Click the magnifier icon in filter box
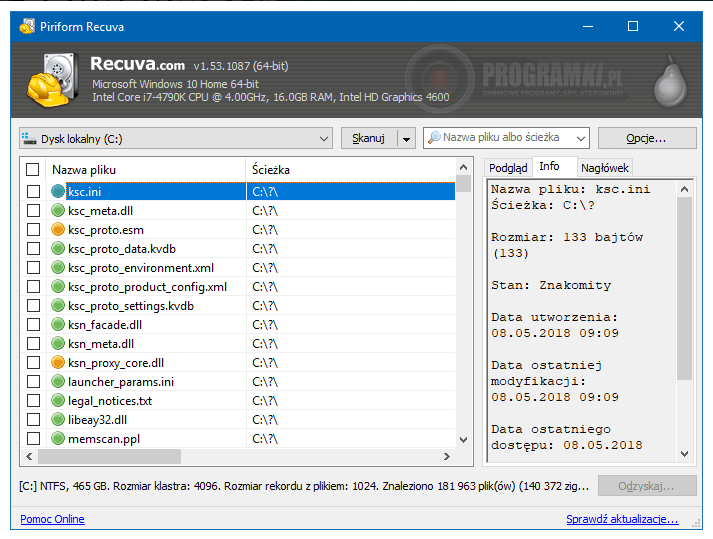Viewport: 713px width, 539px height. (x=434, y=137)
